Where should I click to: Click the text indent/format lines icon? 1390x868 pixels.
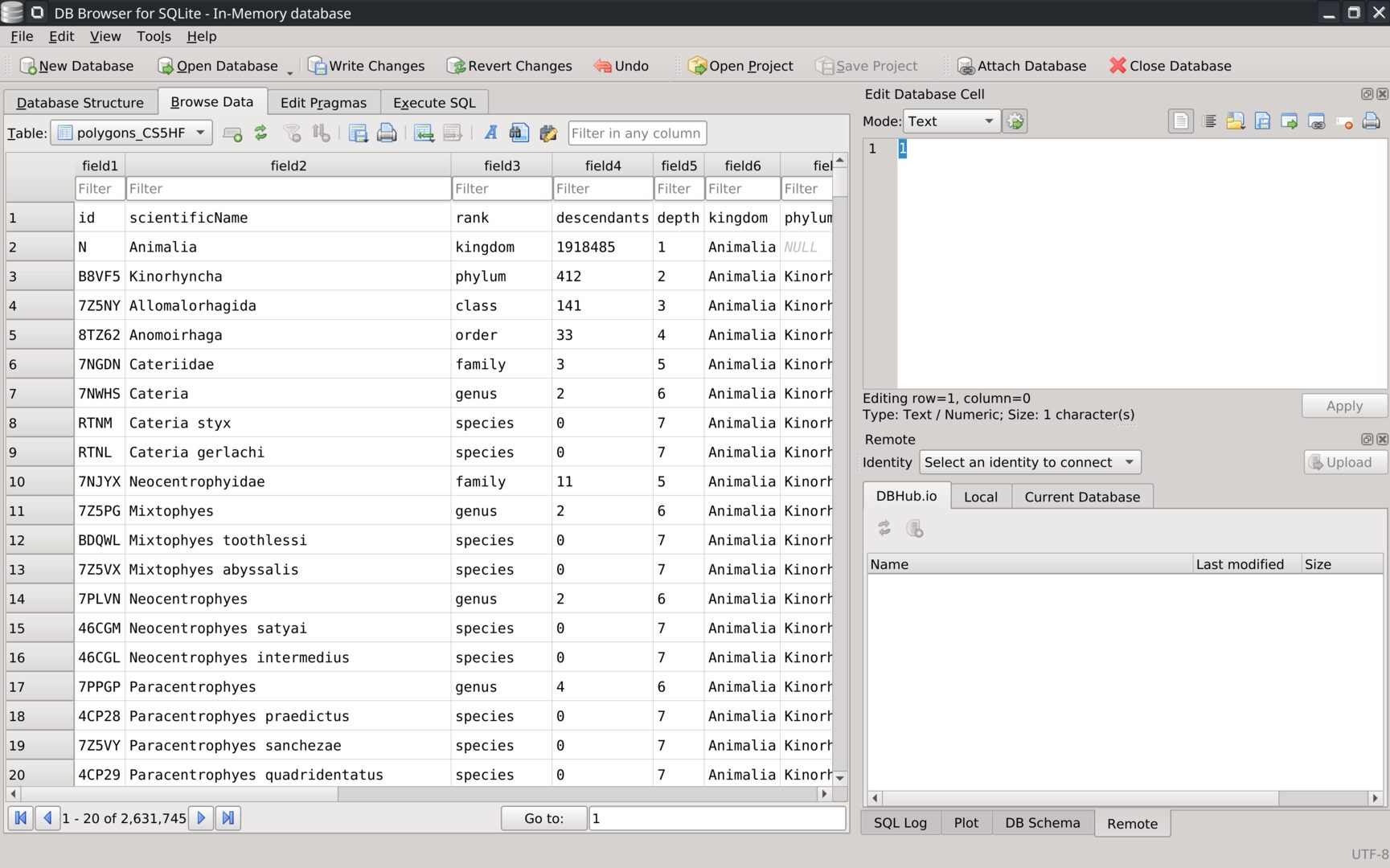click(1209, 121)
